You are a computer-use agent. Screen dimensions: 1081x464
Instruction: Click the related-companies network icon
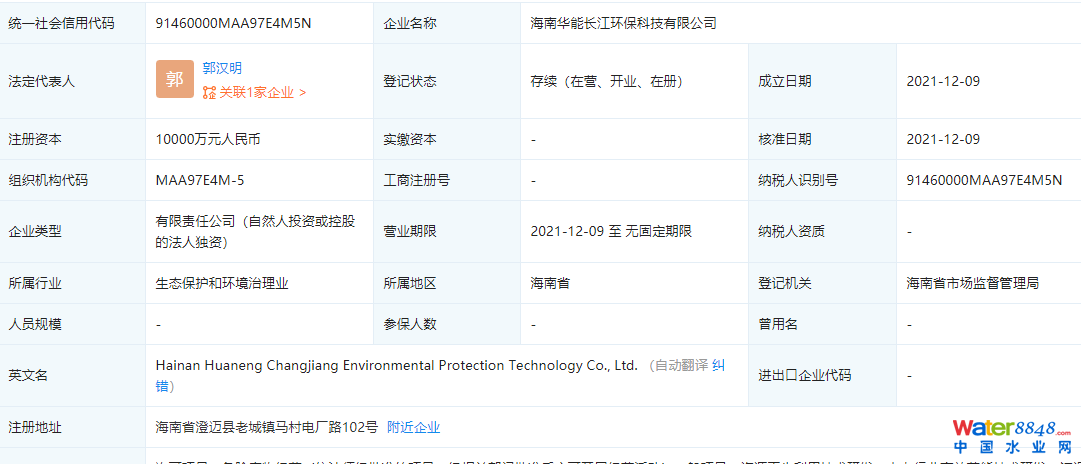tap(209, 93)
